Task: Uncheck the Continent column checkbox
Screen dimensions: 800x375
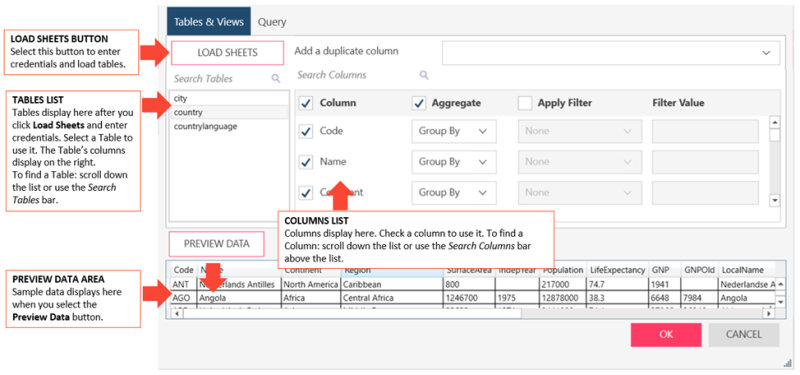Action: (x=306, y=193)
